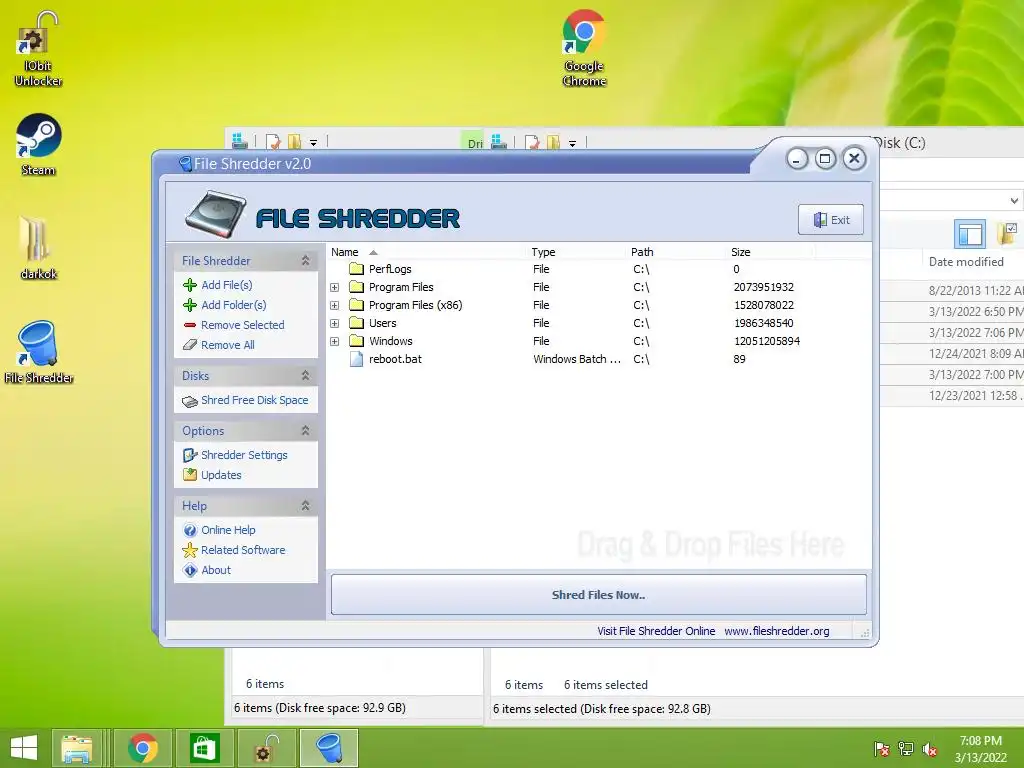Click the green plus Add Folder(s) icon
Viewport: 1024px width, 768px height.
(189, 305)
